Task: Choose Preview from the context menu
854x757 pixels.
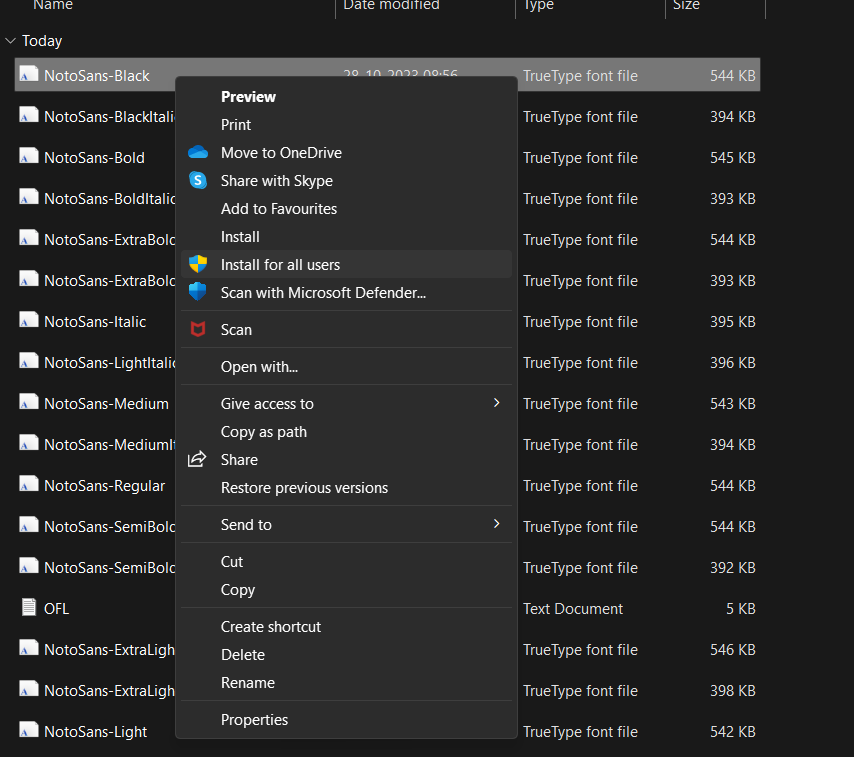Action: click(x=248, y=97)
